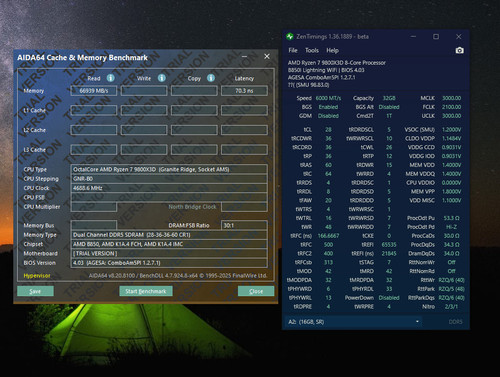Close the ZenTimings window

(x=458, y=37)
